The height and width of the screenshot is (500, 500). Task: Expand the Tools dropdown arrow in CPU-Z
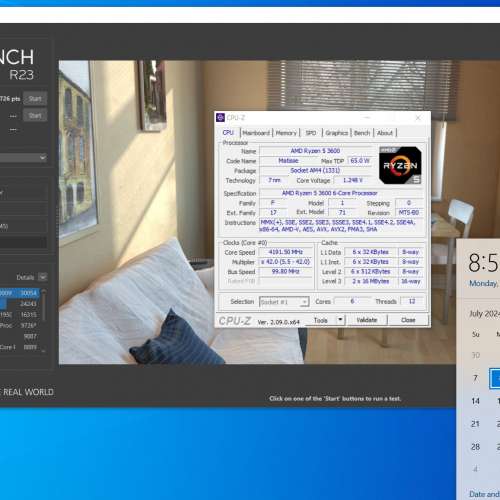[340, 320]
